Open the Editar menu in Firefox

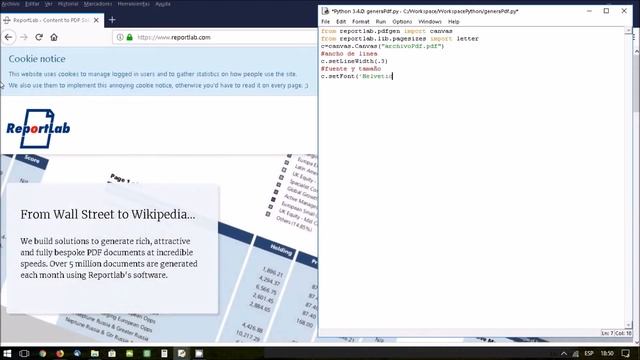(x=32, y=4)
